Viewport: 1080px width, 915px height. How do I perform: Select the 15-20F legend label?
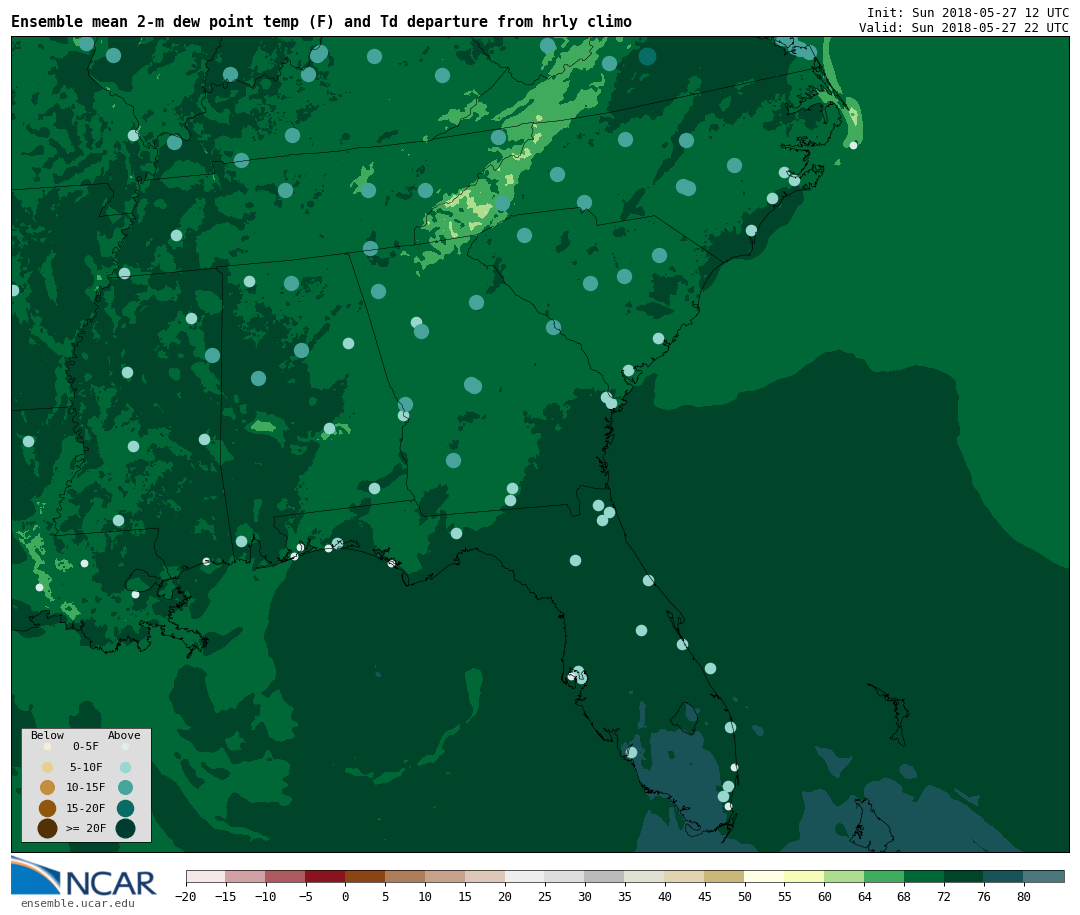coord(85,808)
